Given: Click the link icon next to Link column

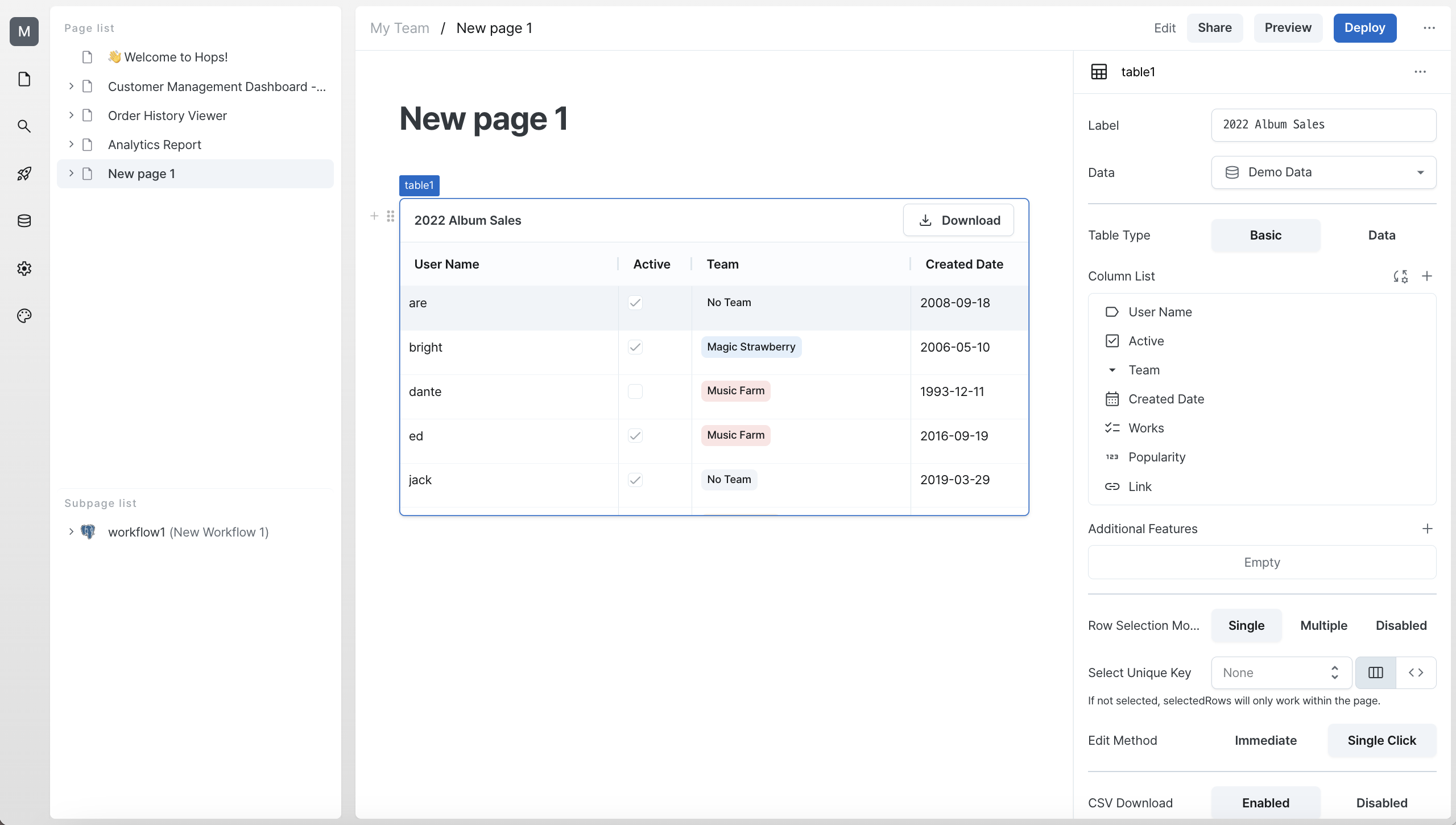Looking at the screenshot, I should coord(1111,486).
